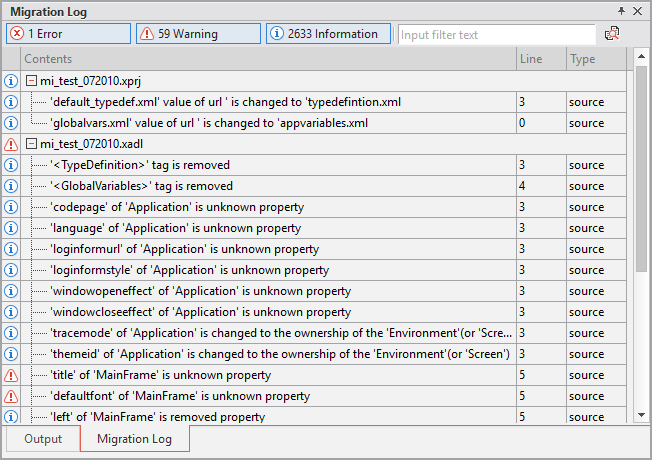
Task: Select the Migration Log tab
Action: [x=134, y=439]
